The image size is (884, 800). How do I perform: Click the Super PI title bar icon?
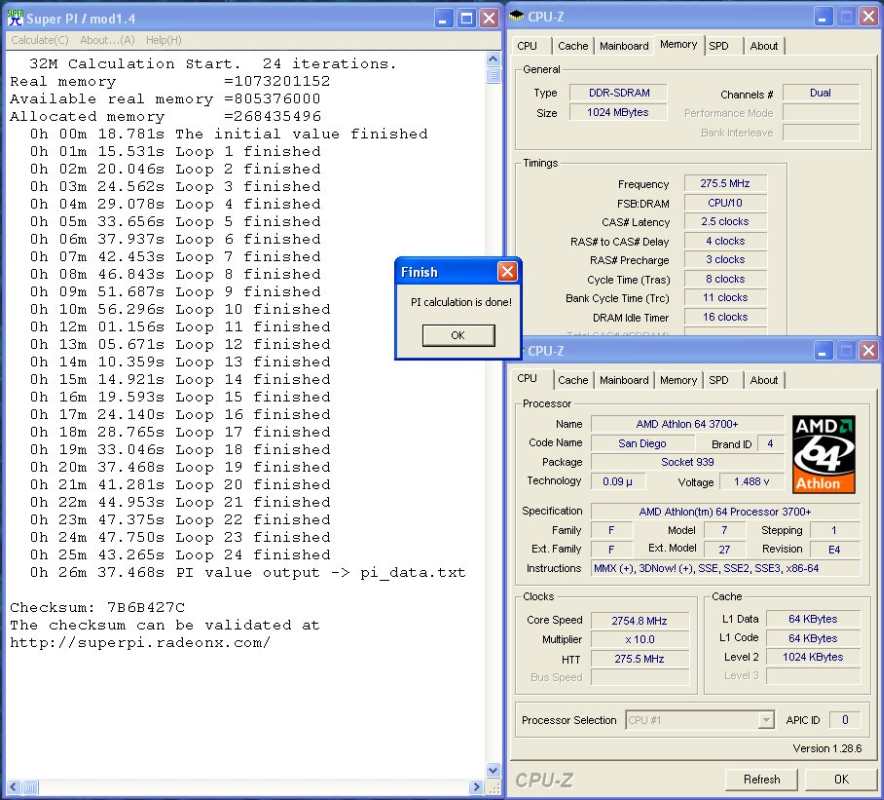(x=15, y=17)
